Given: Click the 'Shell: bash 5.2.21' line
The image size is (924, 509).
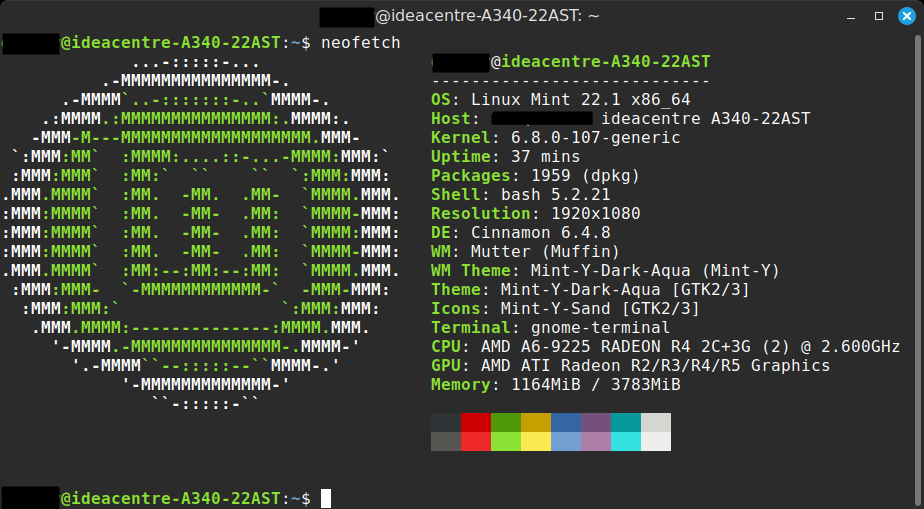Looking at the screenshot, I should (520, 194).
